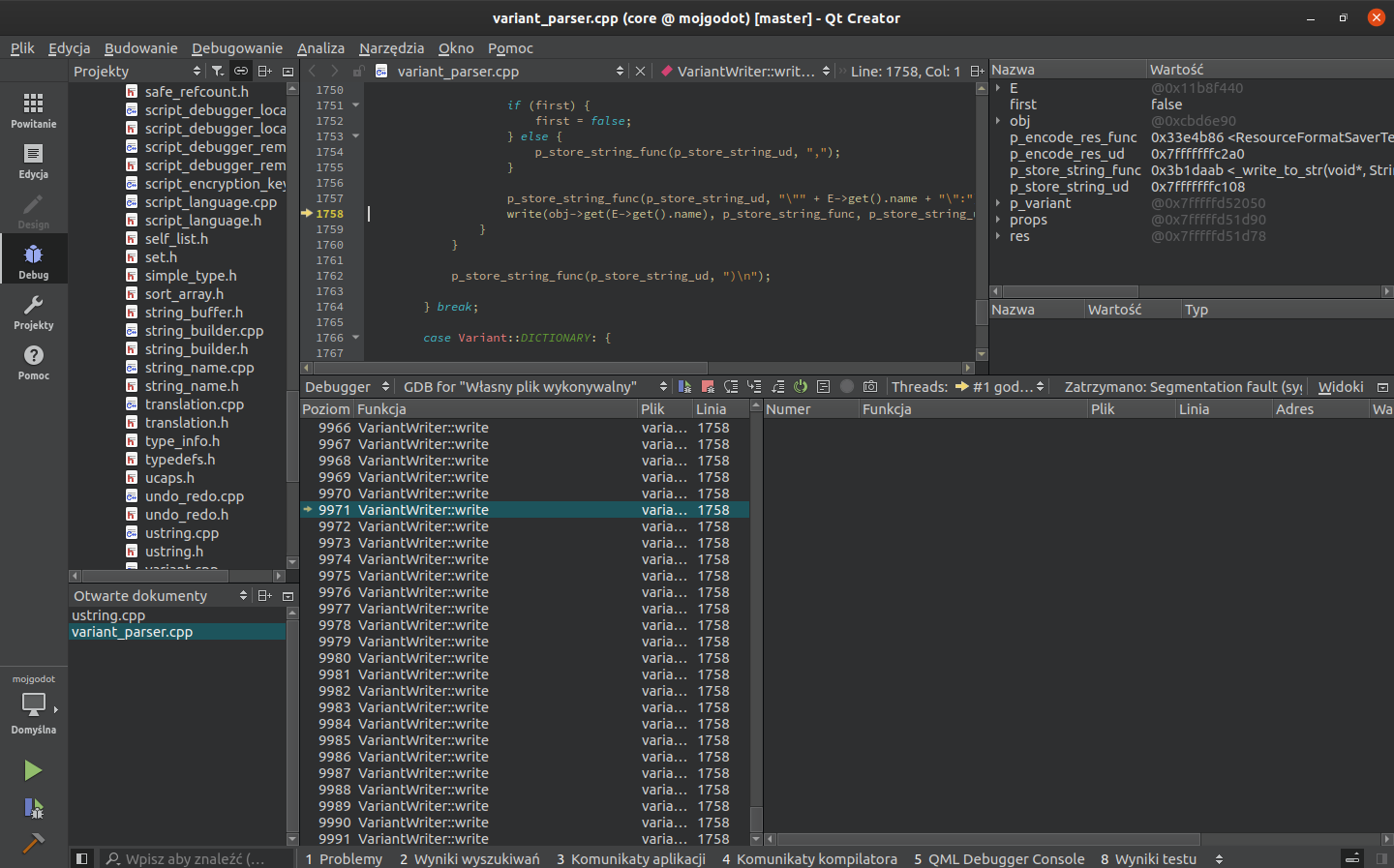The height and width of the screenshot is (868, 1394).
Task: Close the variant_parser.cpp editor with its X
Action: [x=640, y=71]
